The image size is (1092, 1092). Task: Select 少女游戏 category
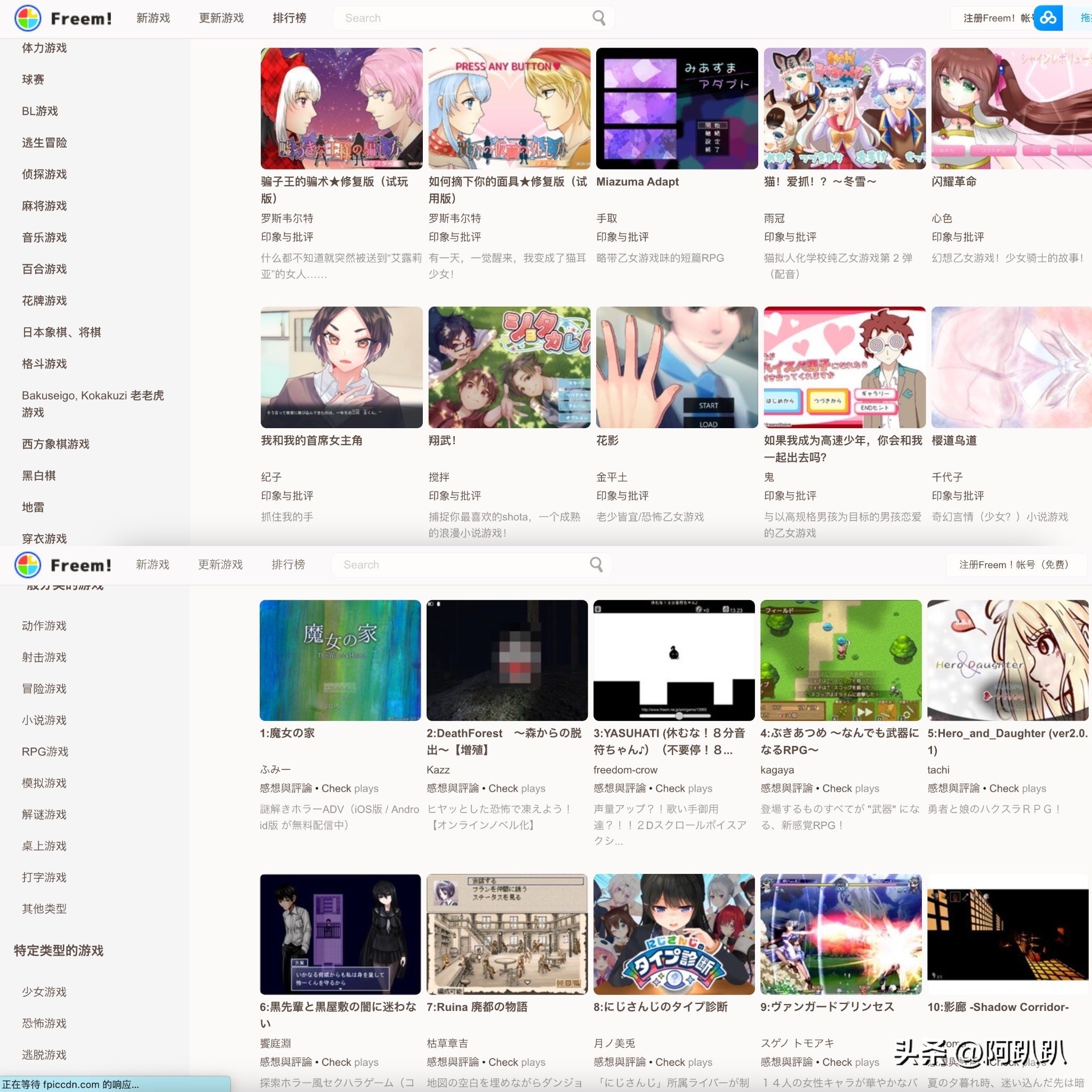click(44, 992)
